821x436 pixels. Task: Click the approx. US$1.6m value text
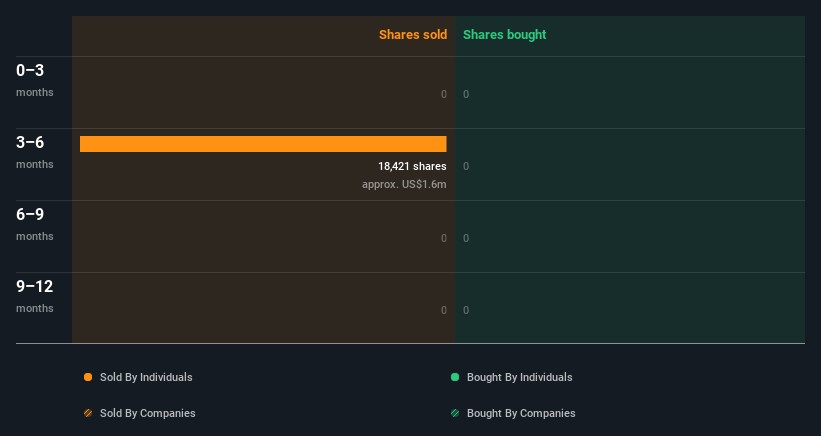[x=404, y=184]
